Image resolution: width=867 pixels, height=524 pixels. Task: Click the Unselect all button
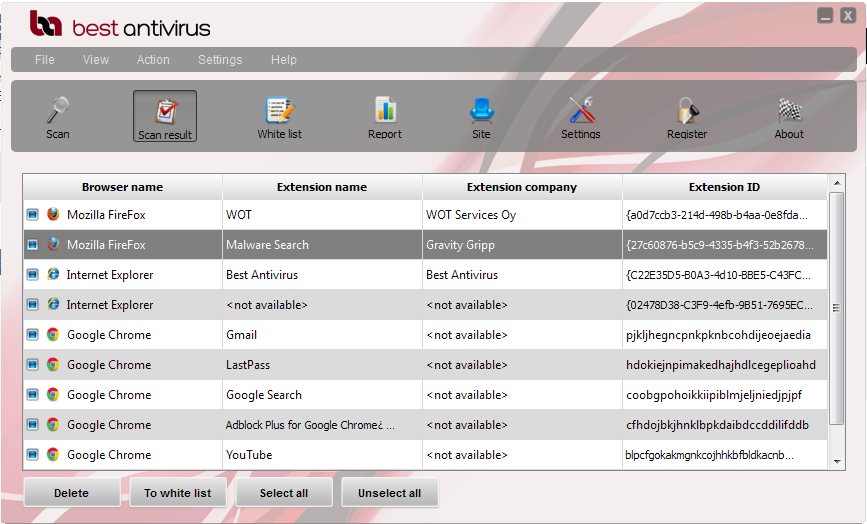(390, 492)
